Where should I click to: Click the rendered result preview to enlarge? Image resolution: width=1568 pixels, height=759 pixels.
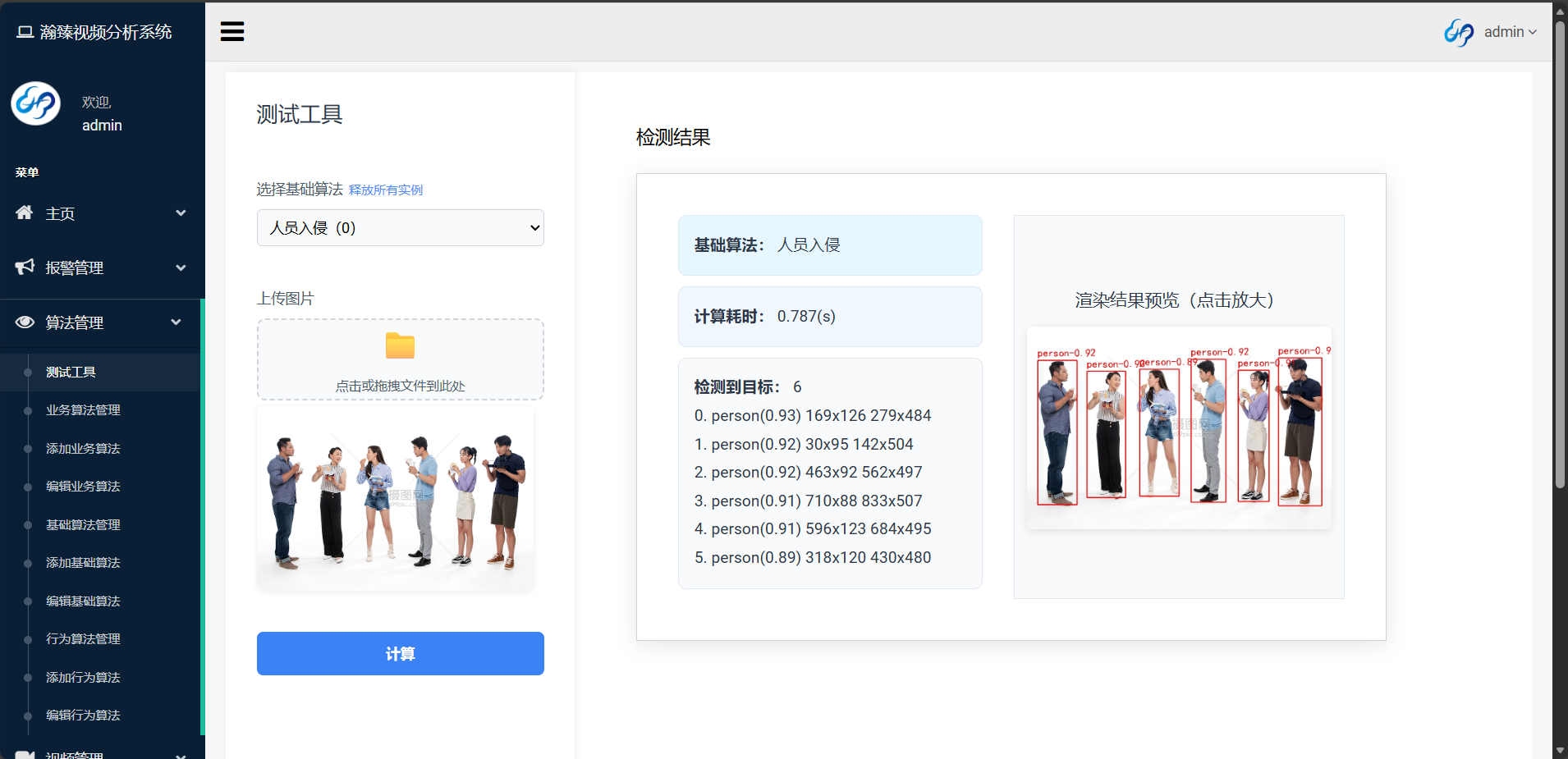[x=1178, y=427]
